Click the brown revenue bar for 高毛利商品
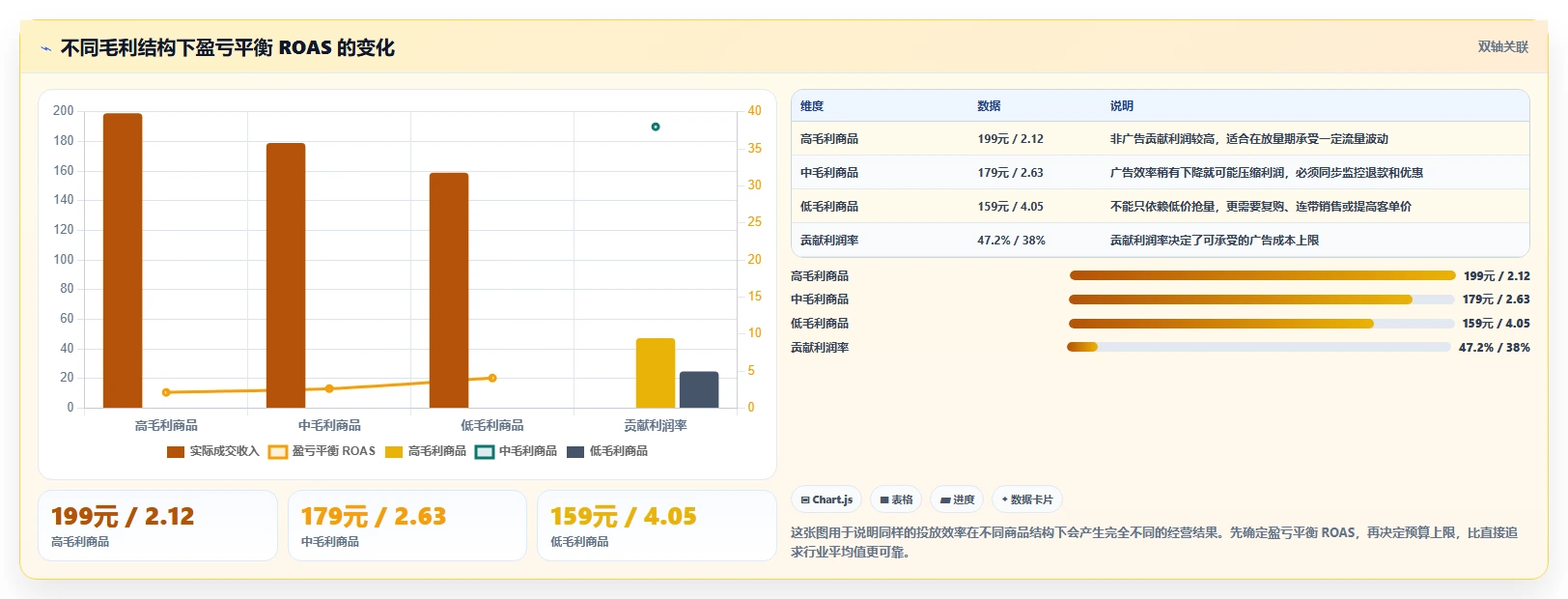Image resolution: width=1568 pixels, height=599 pixels. click(x=123, y=260)
